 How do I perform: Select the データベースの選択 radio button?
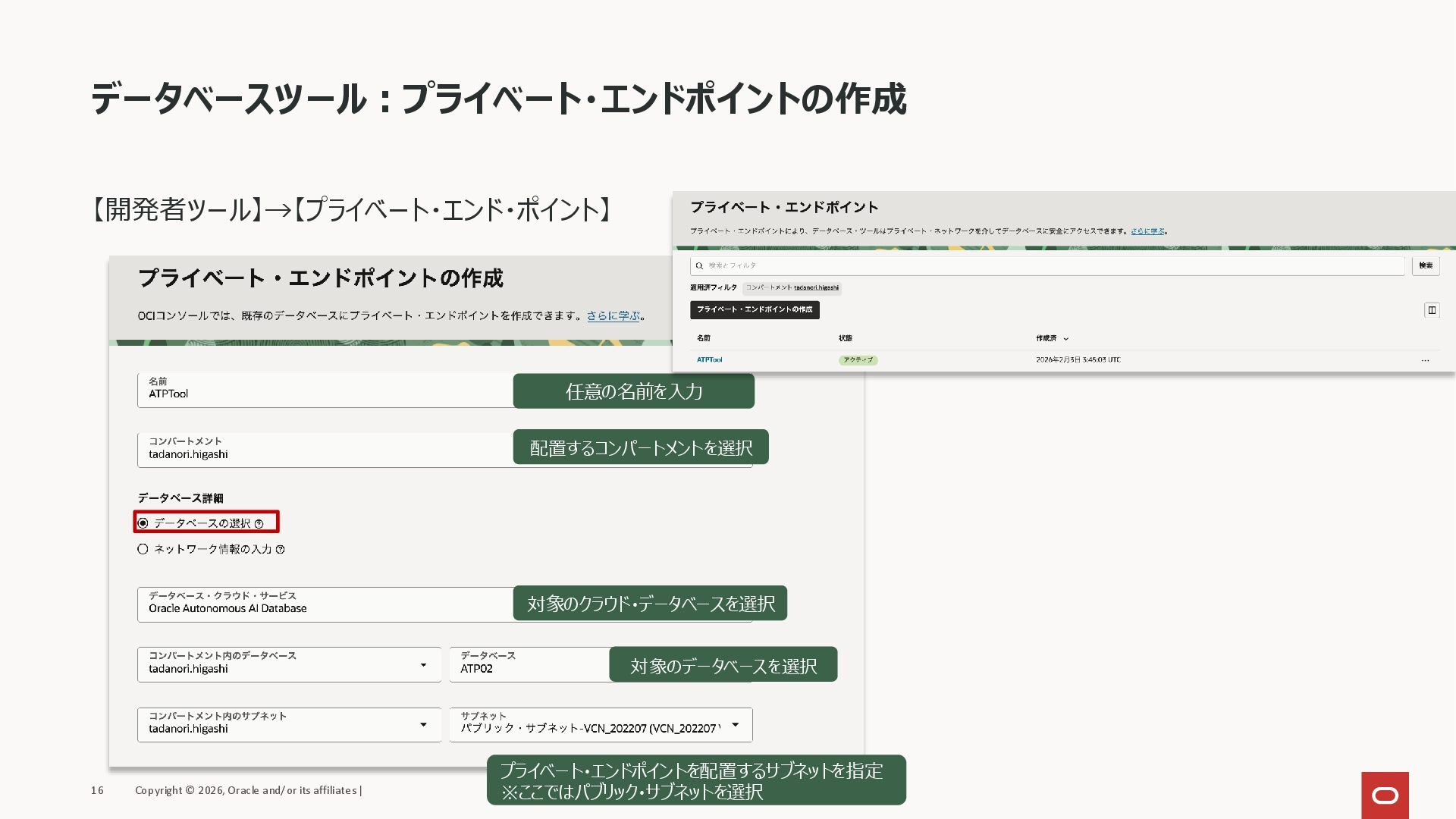click(x=143, y=523)
